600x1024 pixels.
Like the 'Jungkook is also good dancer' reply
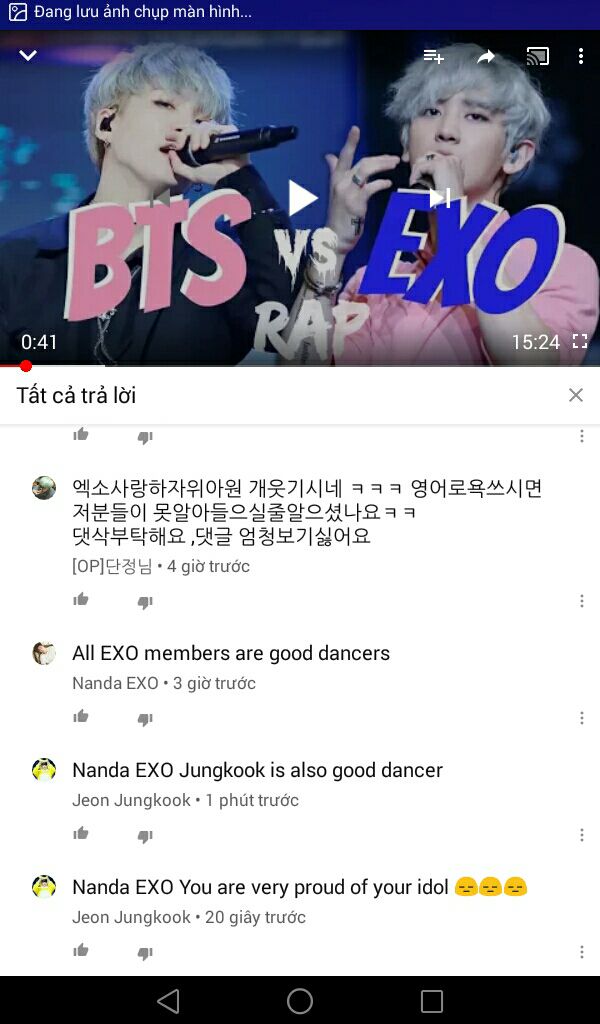pos(81,833)
